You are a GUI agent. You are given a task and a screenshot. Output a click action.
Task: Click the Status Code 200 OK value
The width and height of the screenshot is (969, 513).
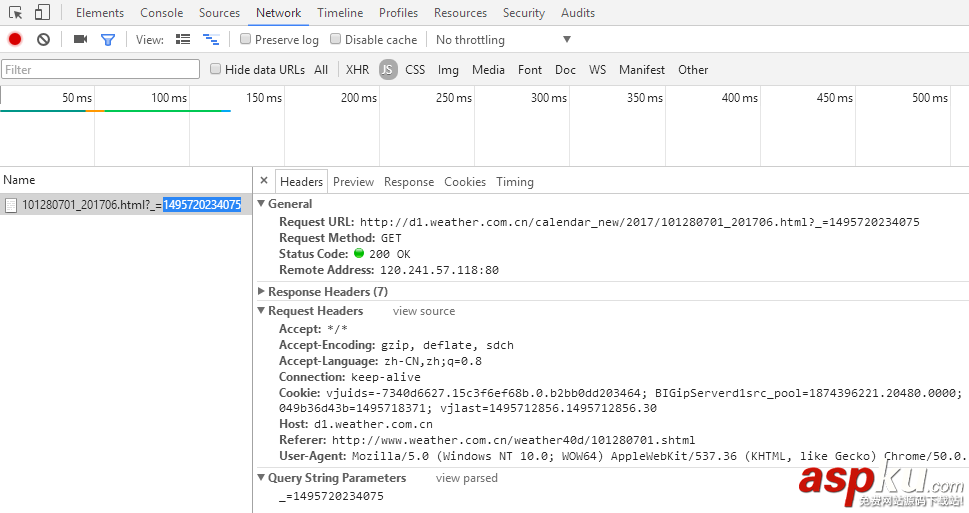coord(390,254)
